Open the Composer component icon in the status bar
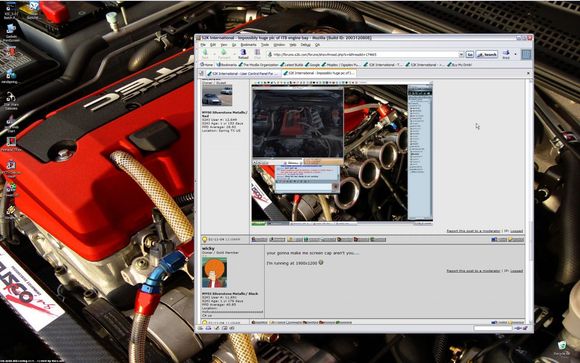Image resolution: width=580 pixels, height=363 pixels. pyautogui.click(x=216, y=328)
